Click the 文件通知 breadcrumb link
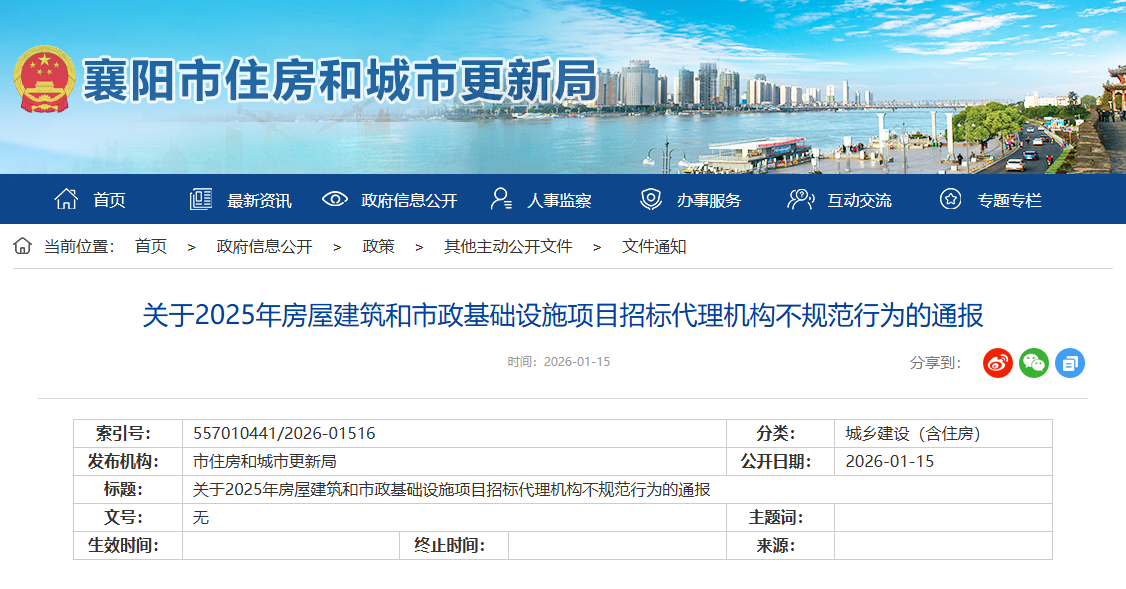The width and height of the screenshot is (1126, 589). click(x=654, y=246)
